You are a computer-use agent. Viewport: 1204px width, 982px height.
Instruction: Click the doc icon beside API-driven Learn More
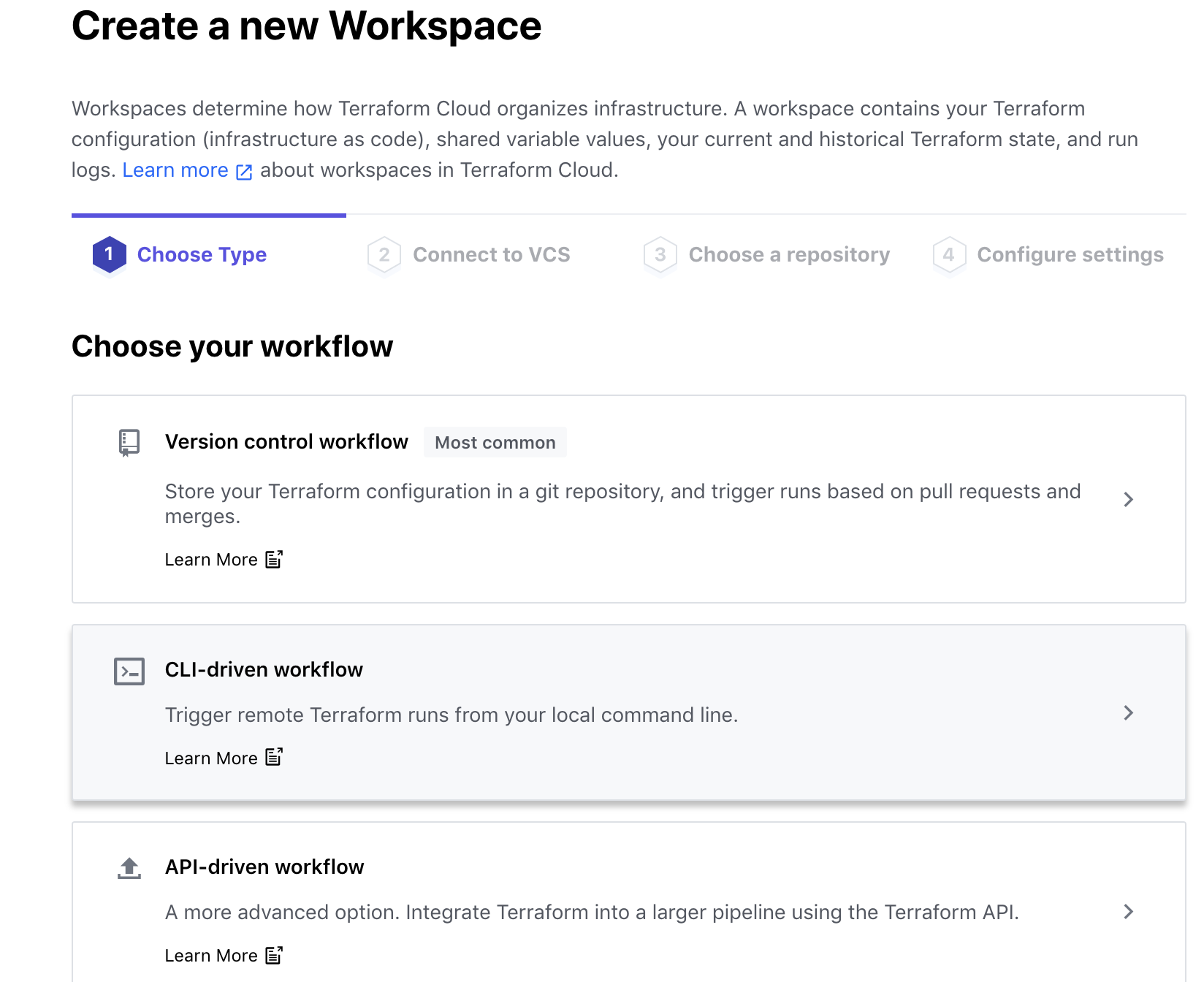274,955
